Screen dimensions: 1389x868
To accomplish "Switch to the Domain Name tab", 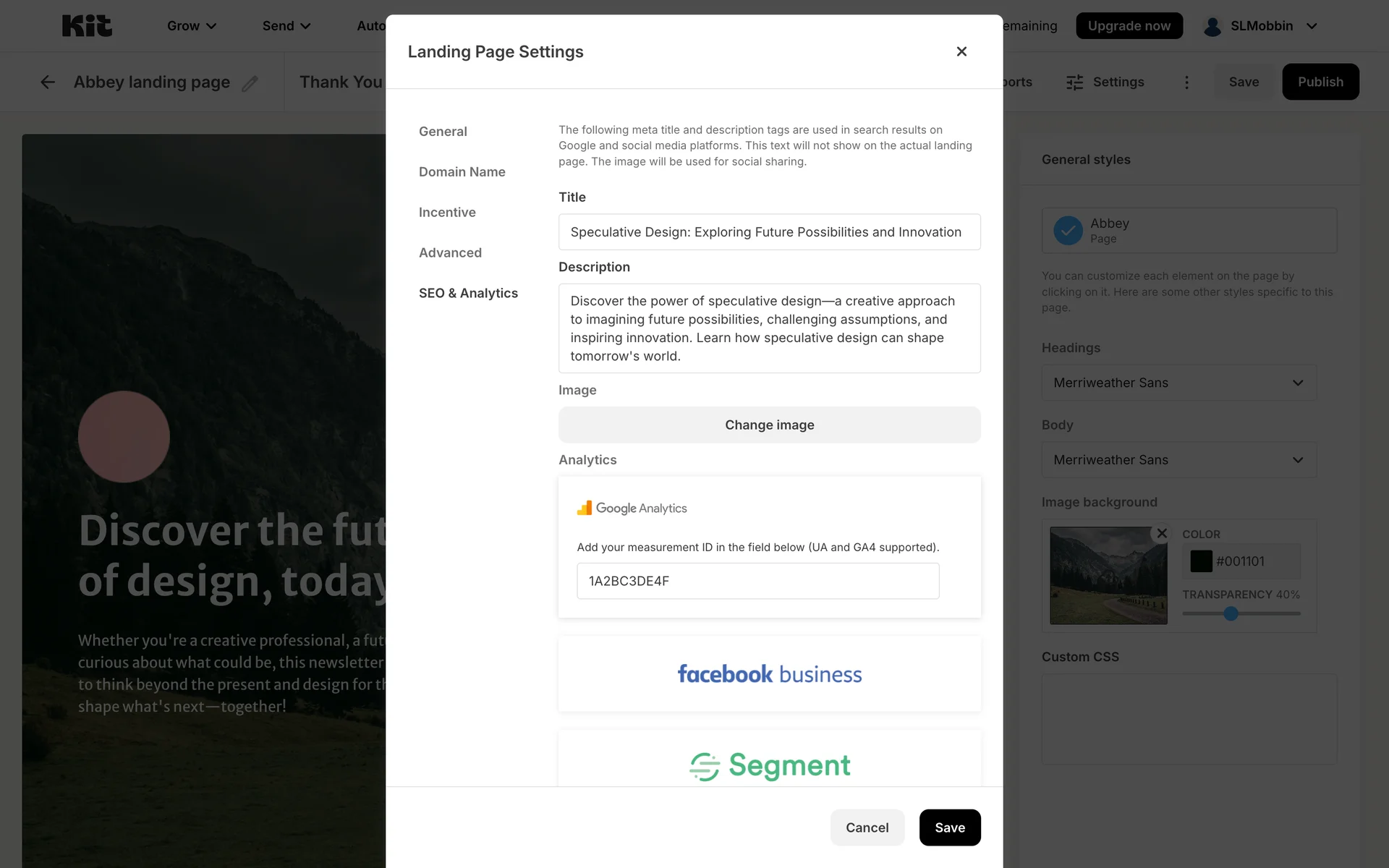I will click(x=462, y=172).
